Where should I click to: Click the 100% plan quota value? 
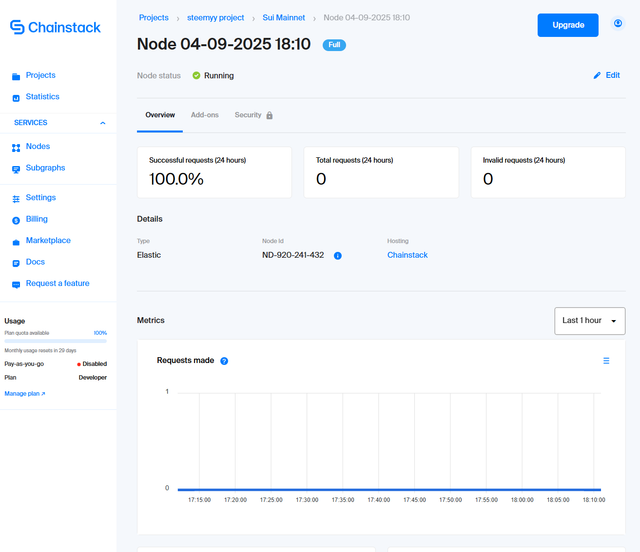point(100,333)
